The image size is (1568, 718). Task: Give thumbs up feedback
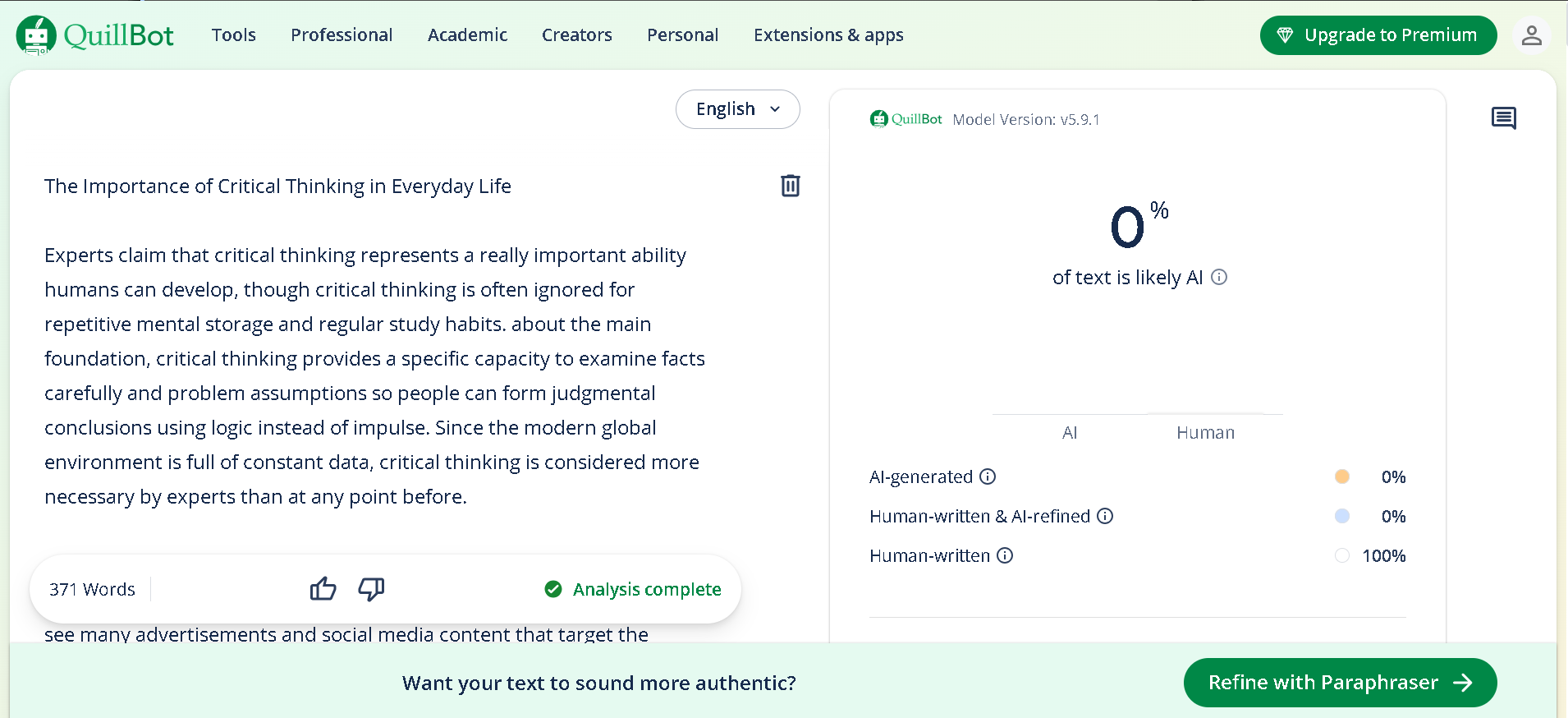click(x=323, y=589)
